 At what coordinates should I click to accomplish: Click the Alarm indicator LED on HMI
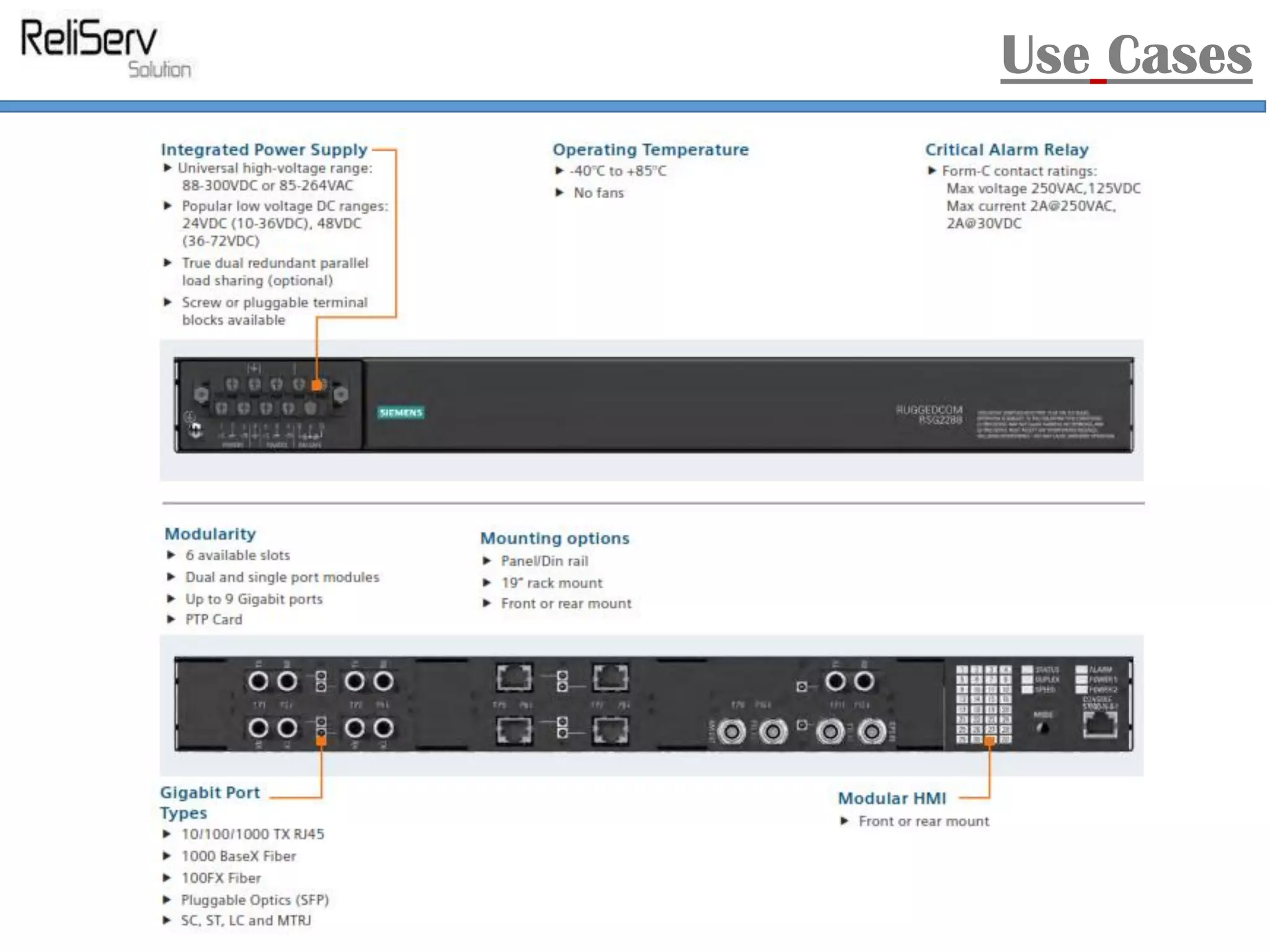click(x=1081, y=669)
